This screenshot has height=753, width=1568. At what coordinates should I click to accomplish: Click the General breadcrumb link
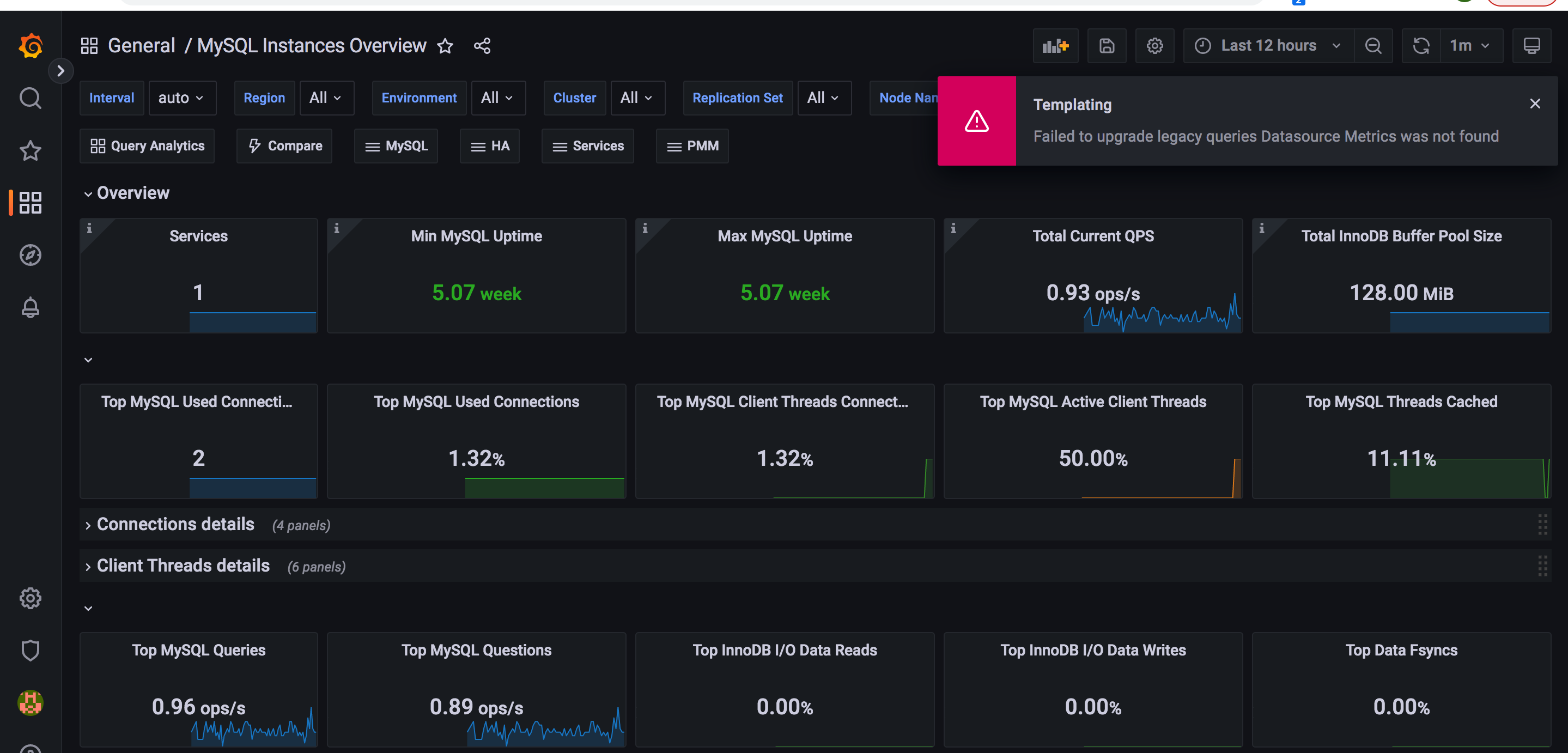coord(141,46)
